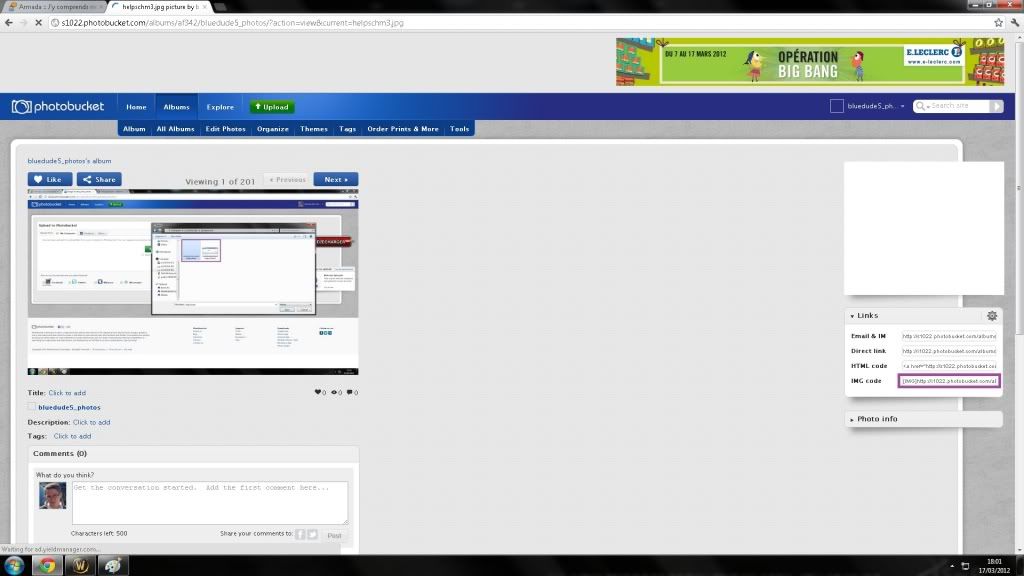1024x576 pixels.
Task: Open the W application in taskbar
Action: (x=80, y=566)
